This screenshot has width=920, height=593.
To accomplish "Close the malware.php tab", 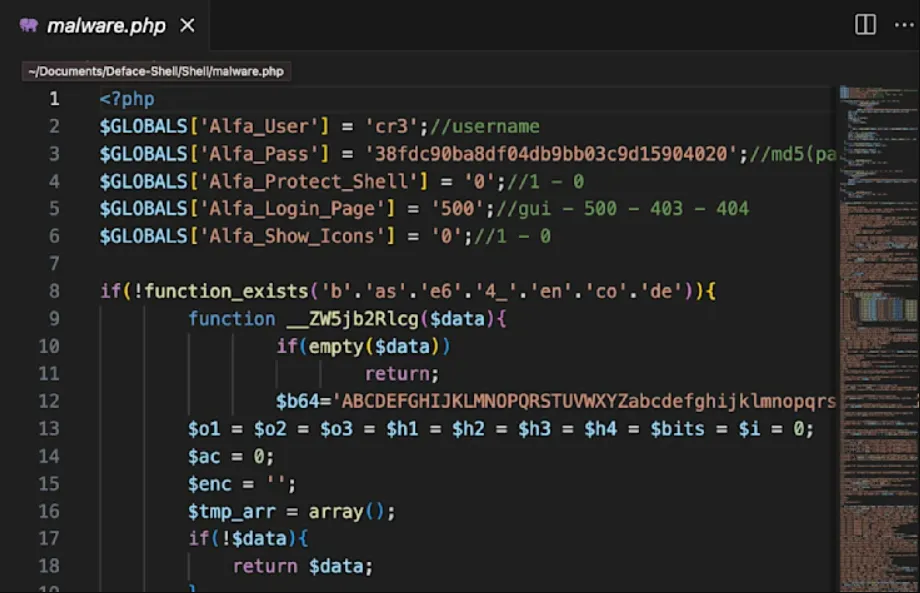I will pos(187,25).
